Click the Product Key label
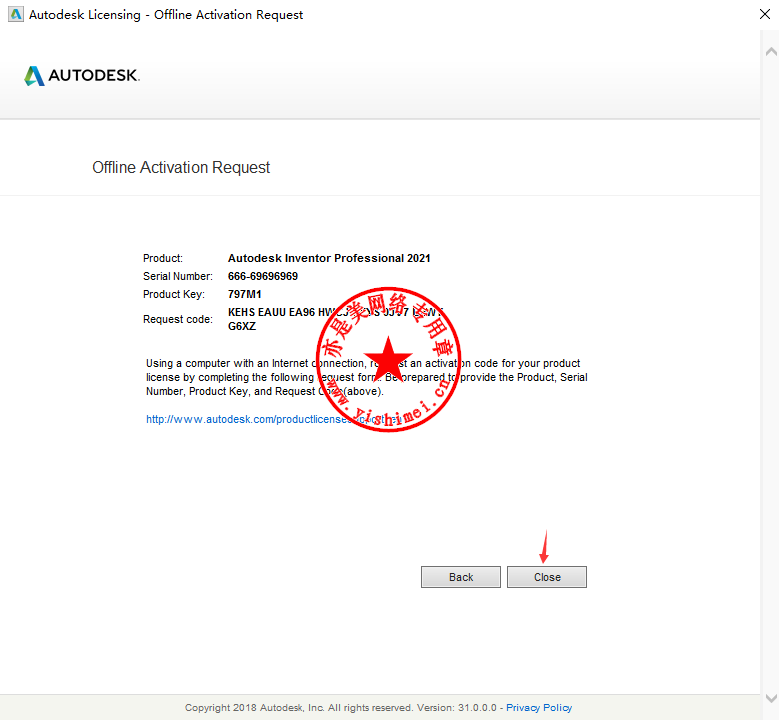This screenshot has width=779, height=720. (x=174, y=294)
